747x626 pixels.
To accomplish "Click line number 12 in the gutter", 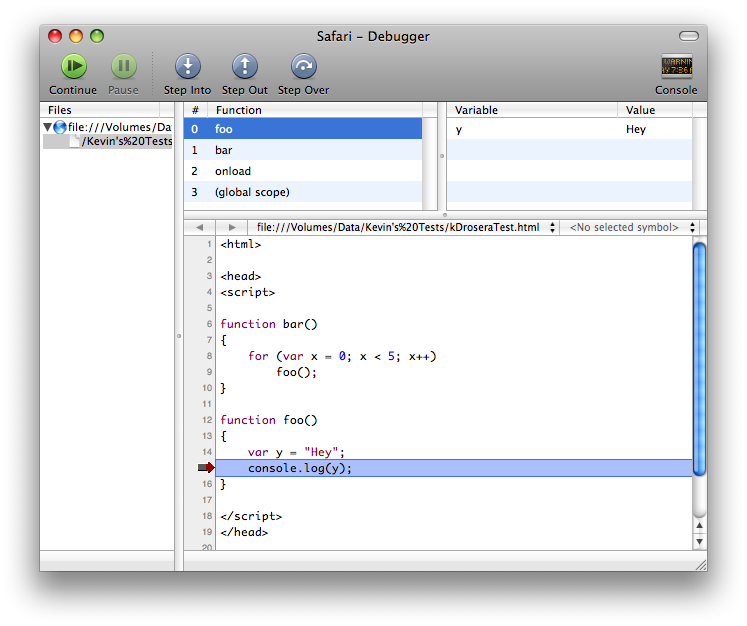I will pyautogui.click(x=207, y=420).
